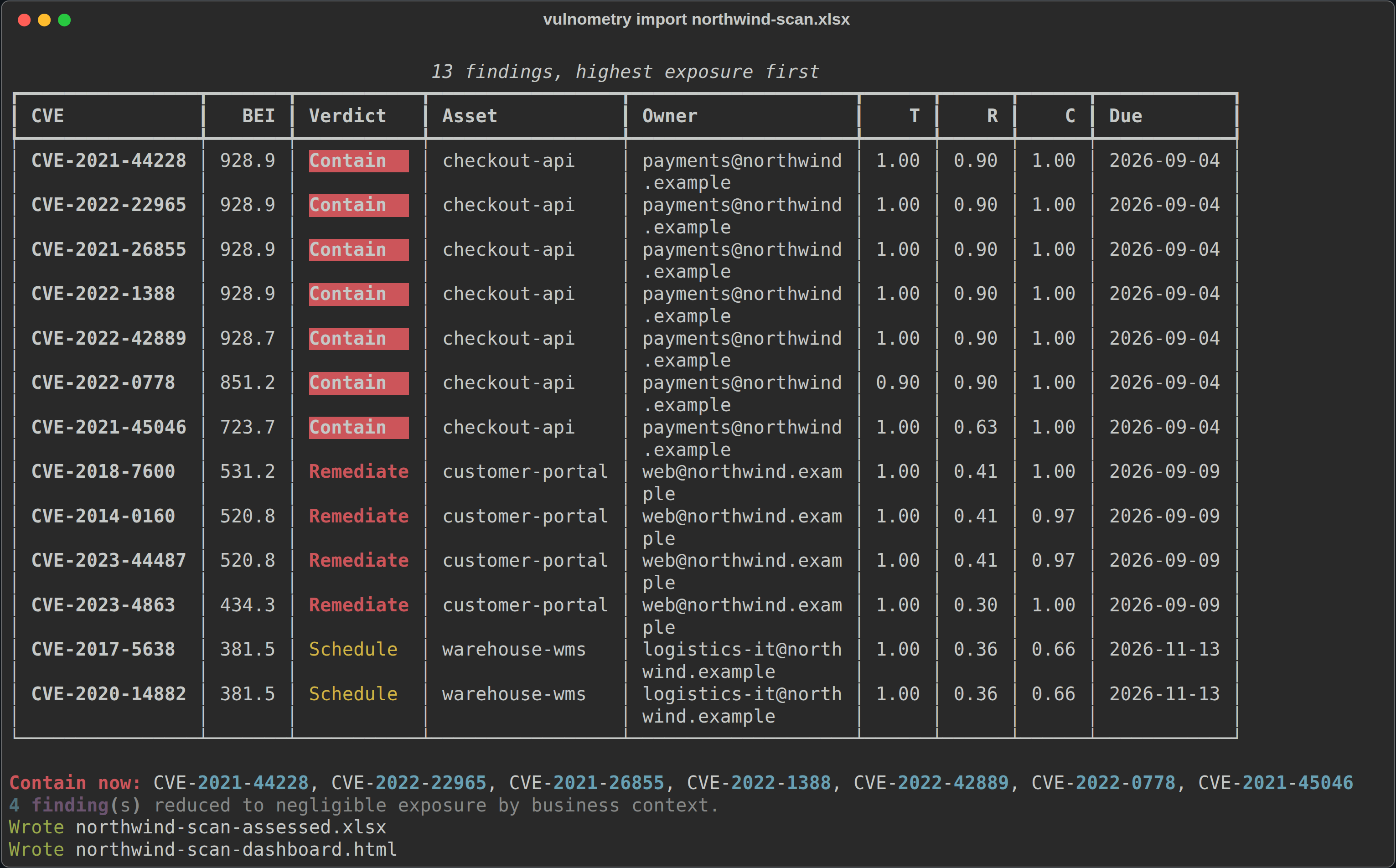Click the R value 0.63

coord(975,428)
